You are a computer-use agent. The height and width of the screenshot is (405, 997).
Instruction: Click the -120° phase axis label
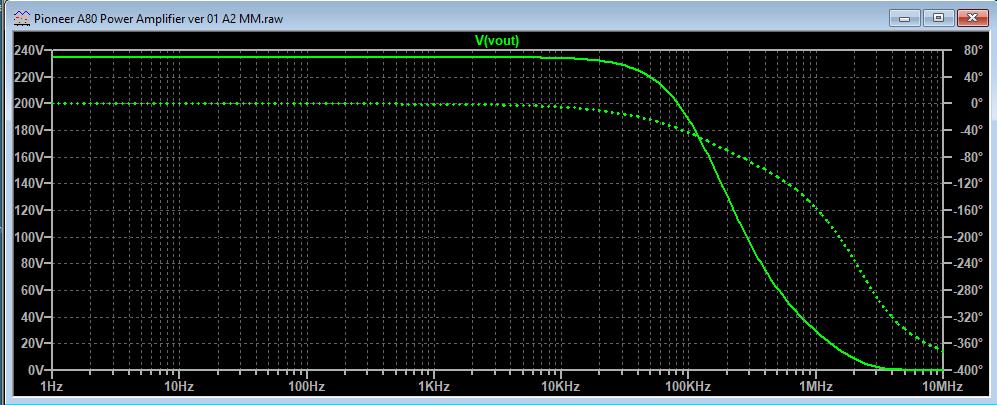coord(966,184)
